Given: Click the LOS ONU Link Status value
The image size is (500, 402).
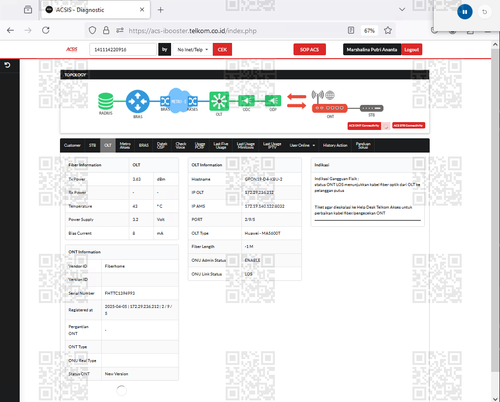Looking at the screenshot, I should [249, 274].
